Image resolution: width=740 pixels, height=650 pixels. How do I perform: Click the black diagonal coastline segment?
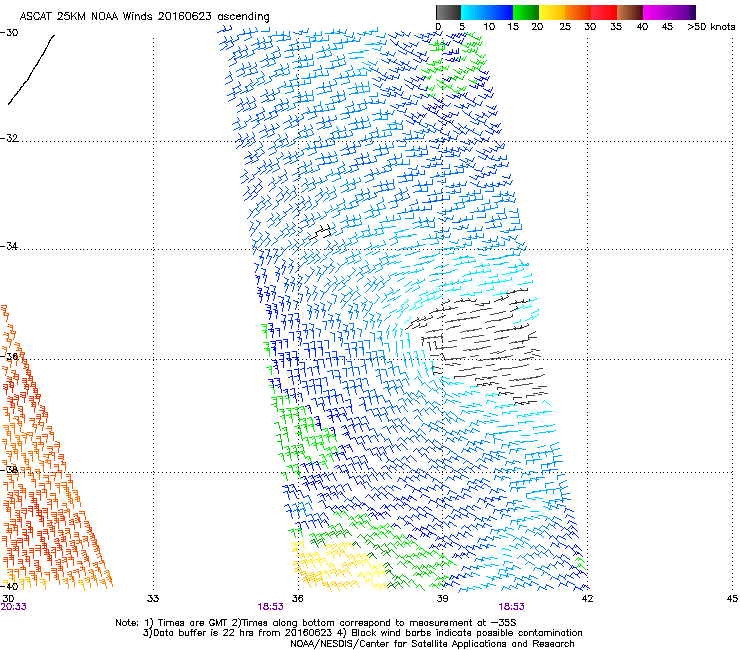coord(31,69)
